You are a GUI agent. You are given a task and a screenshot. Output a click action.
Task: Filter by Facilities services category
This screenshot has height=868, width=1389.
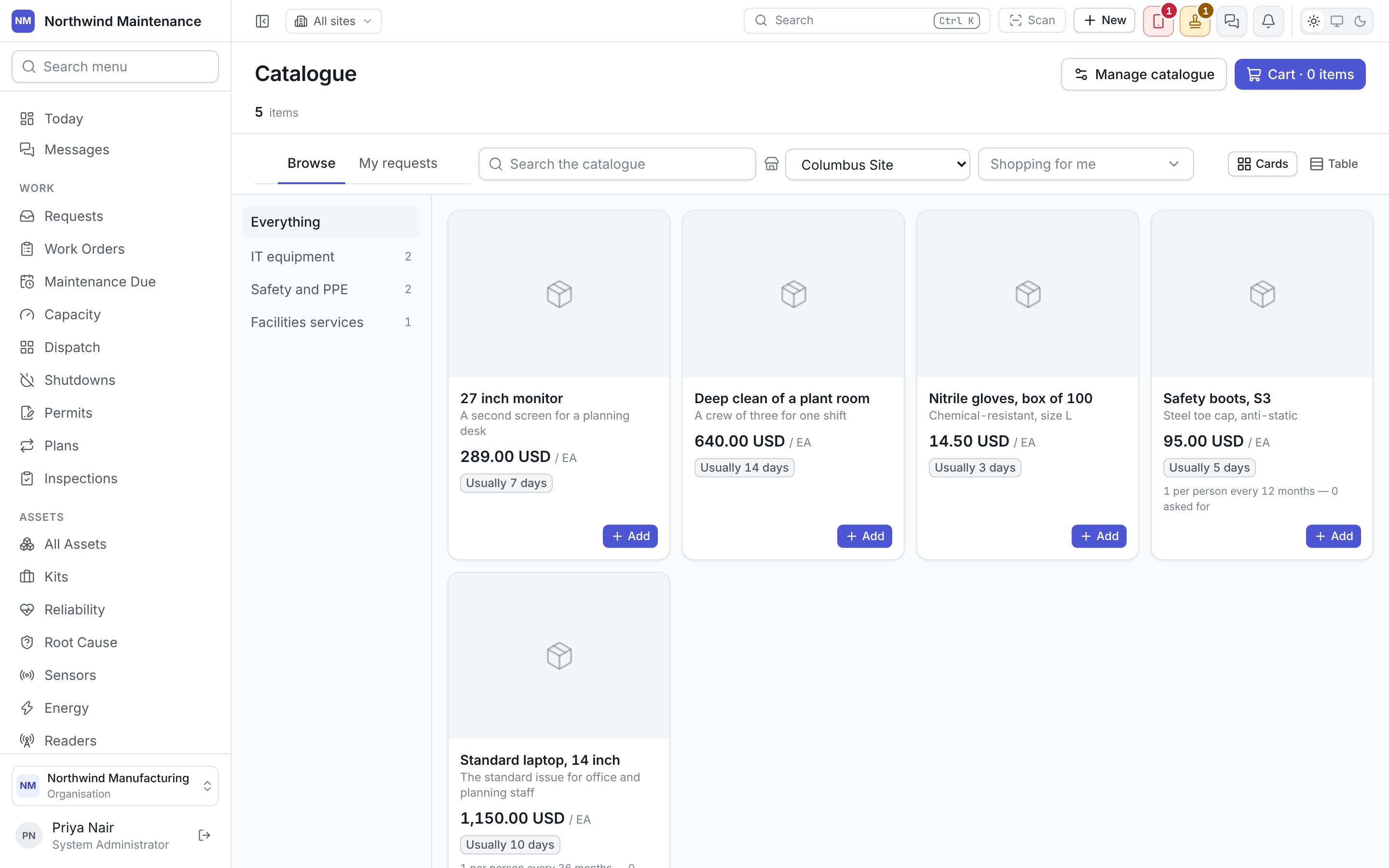click(x=331, y=322)
